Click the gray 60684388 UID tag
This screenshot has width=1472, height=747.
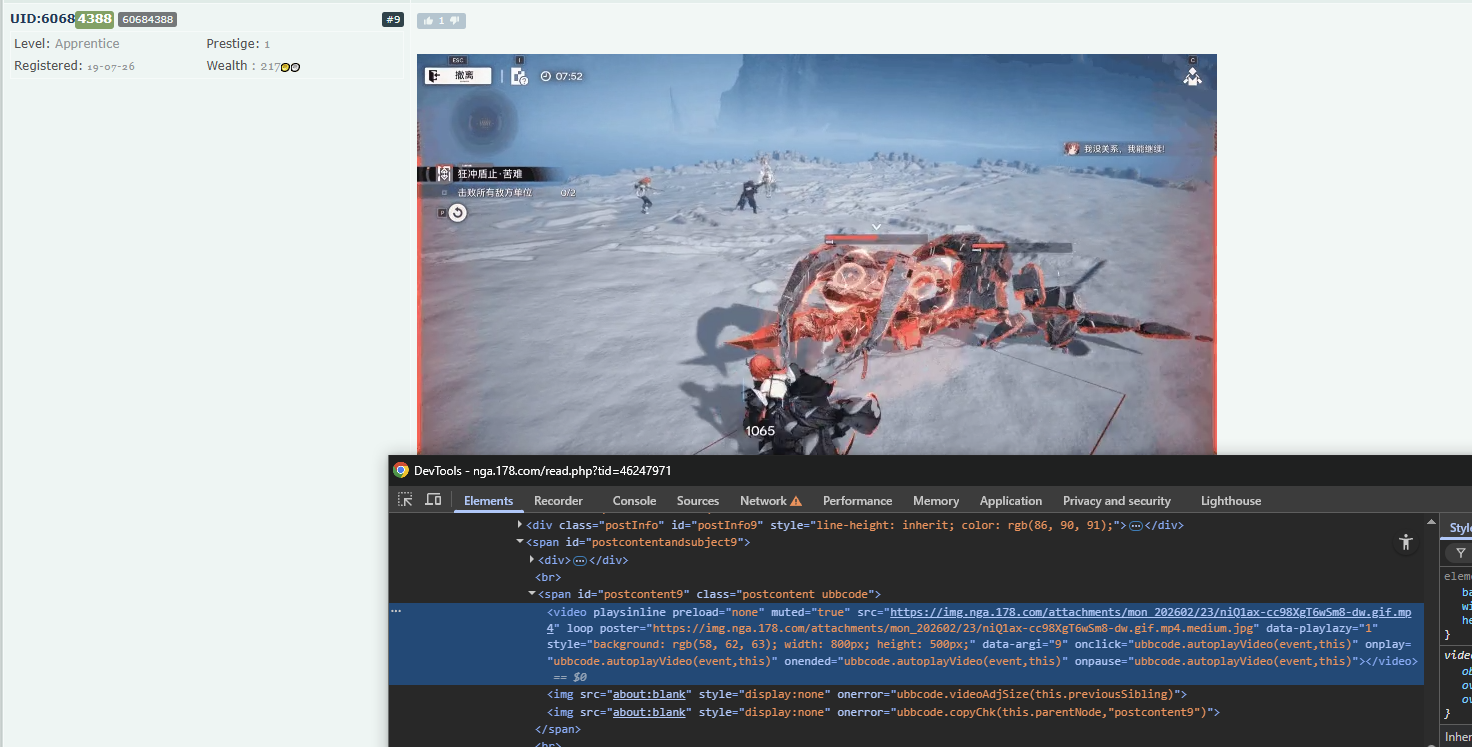pos(147,19)
